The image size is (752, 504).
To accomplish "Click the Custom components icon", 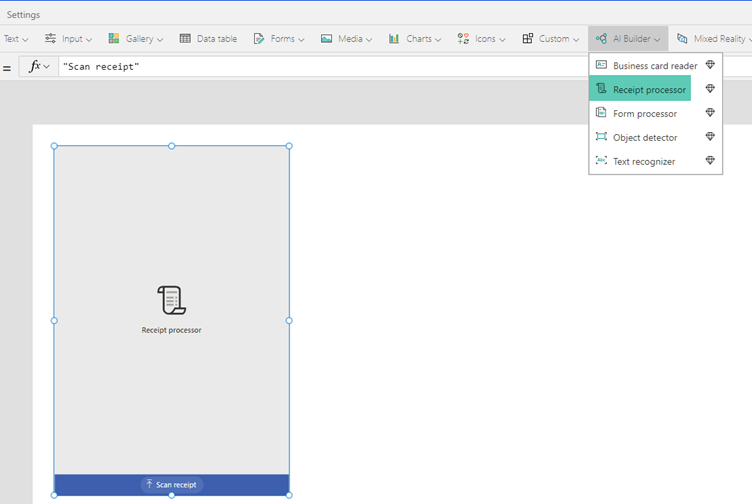I will click(528, 38).
